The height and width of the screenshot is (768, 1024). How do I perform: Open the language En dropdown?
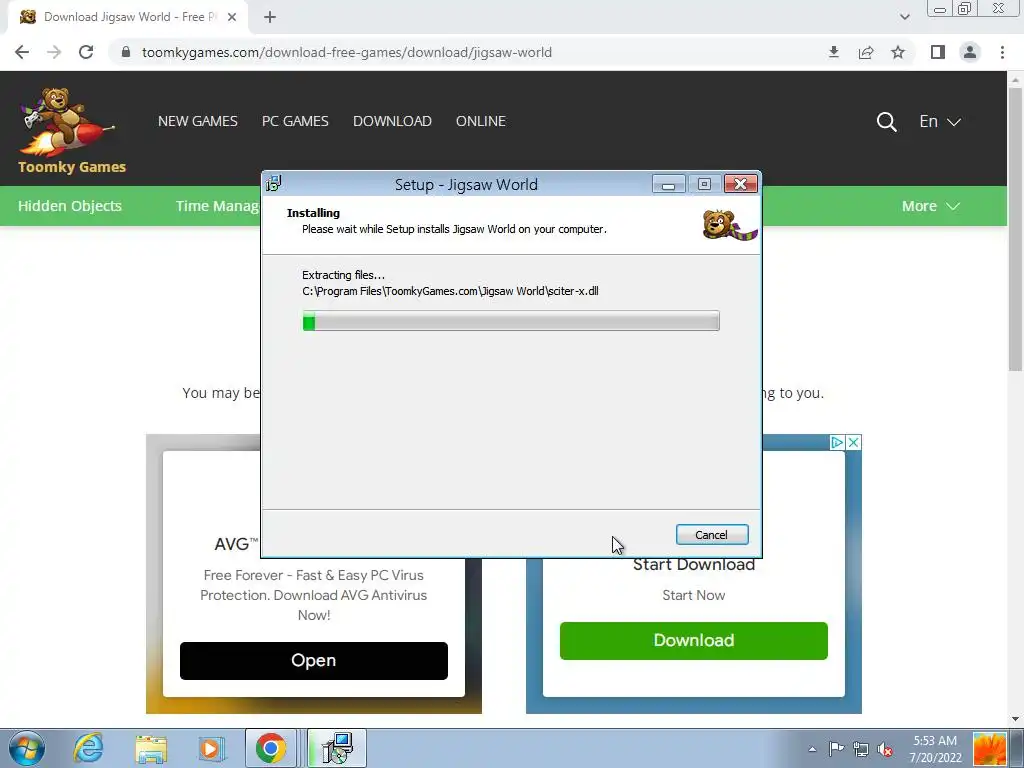(x=940, y=121)
